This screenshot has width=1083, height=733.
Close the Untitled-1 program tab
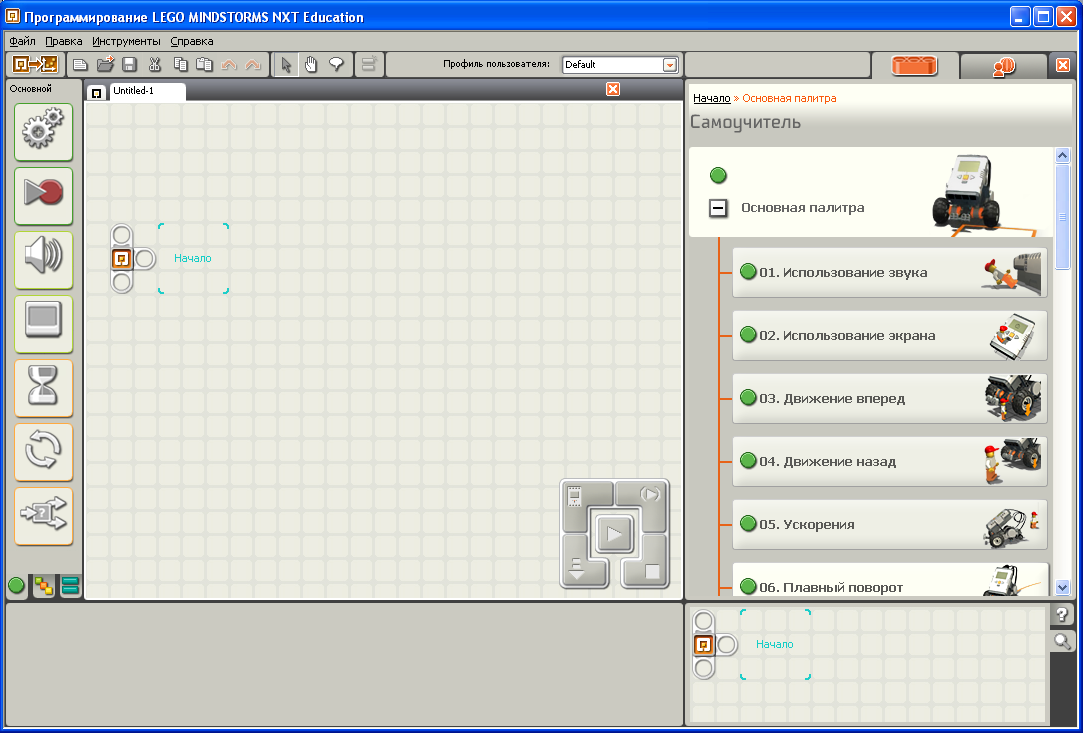(613, 89)
